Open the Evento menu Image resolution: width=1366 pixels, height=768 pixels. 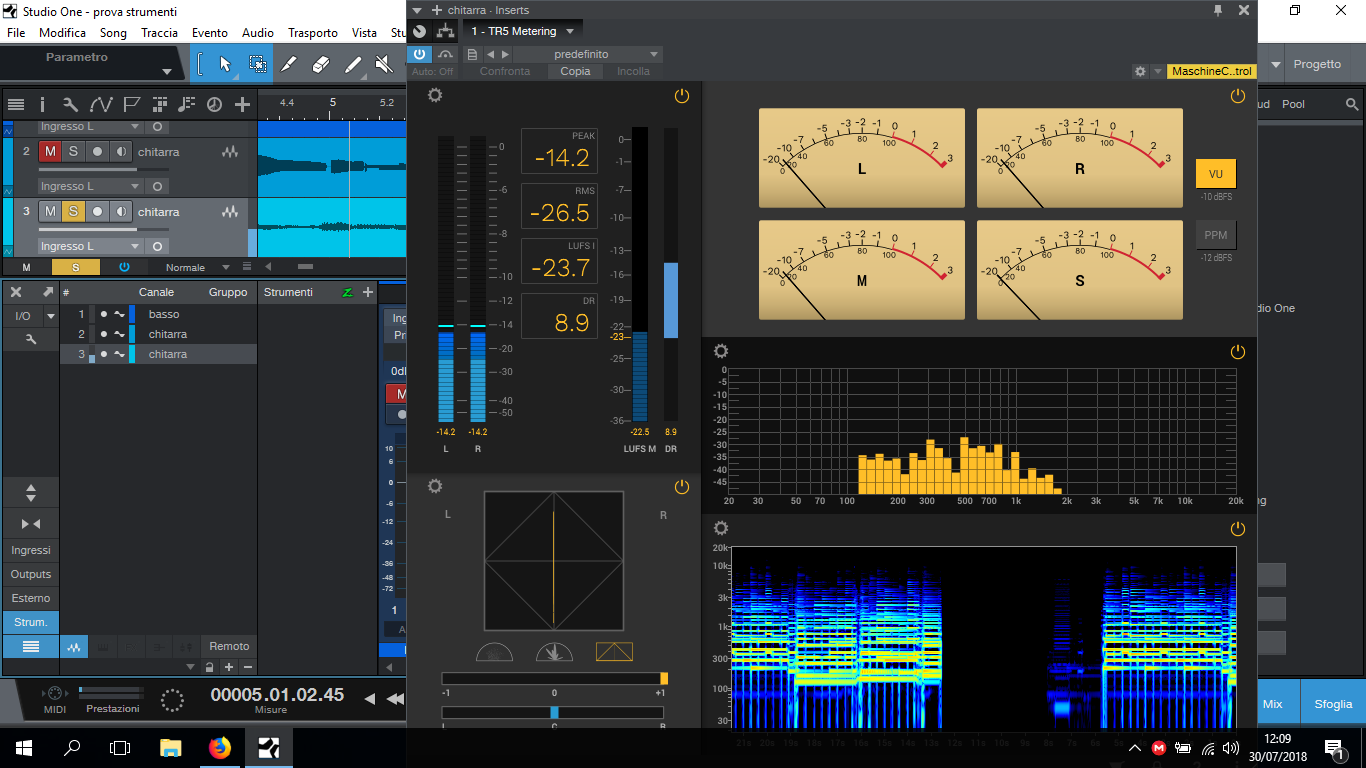coord(210,33)
